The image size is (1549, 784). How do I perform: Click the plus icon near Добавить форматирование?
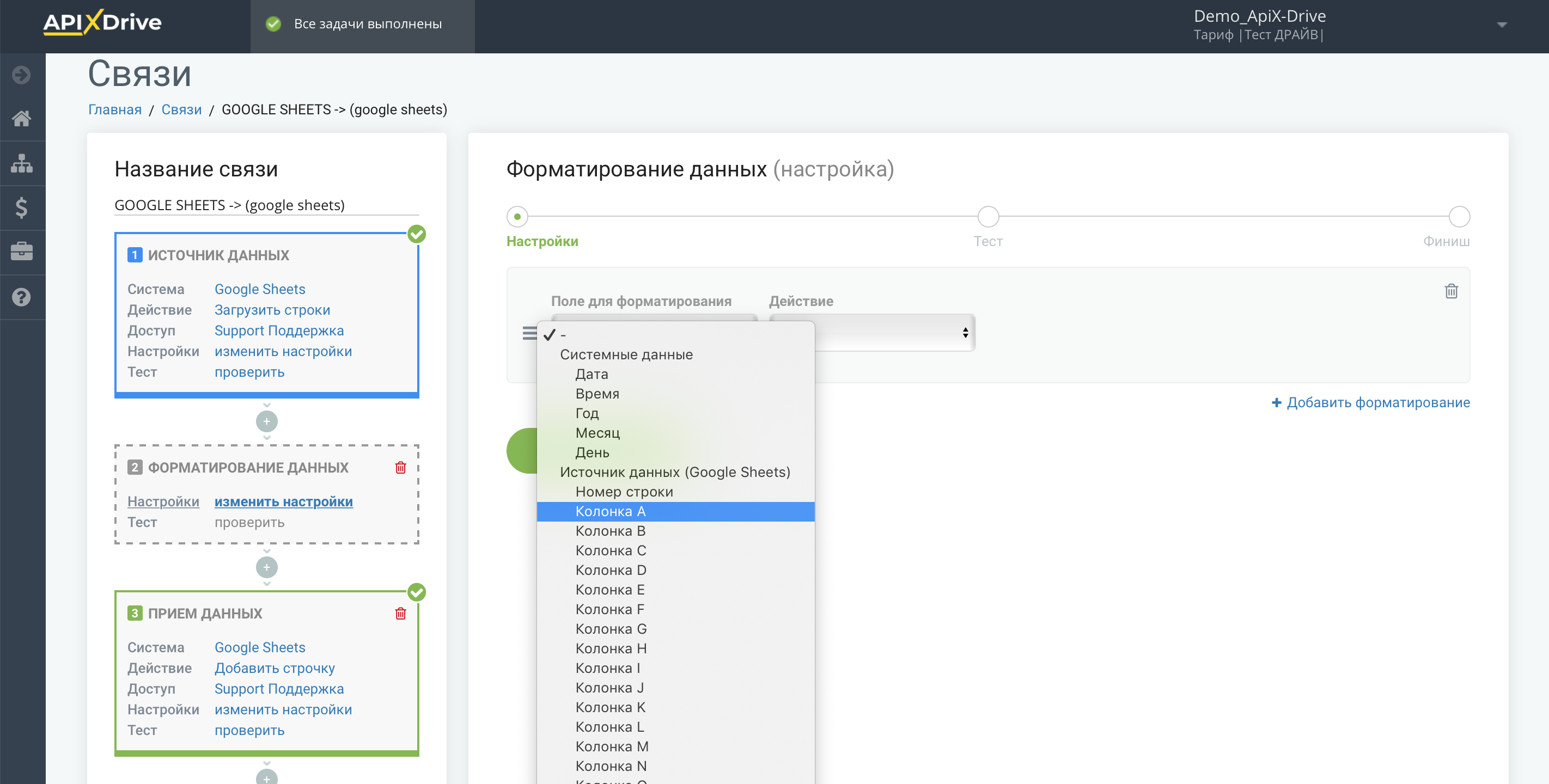click(1276, 402)
